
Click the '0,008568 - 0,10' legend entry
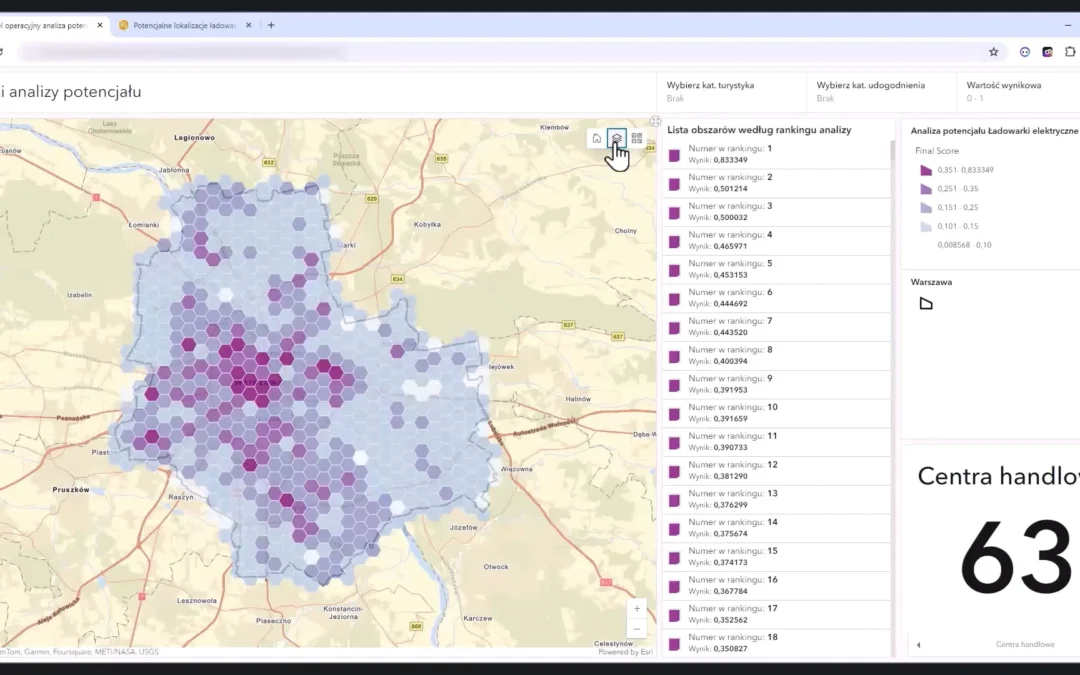tap(964, 245)
